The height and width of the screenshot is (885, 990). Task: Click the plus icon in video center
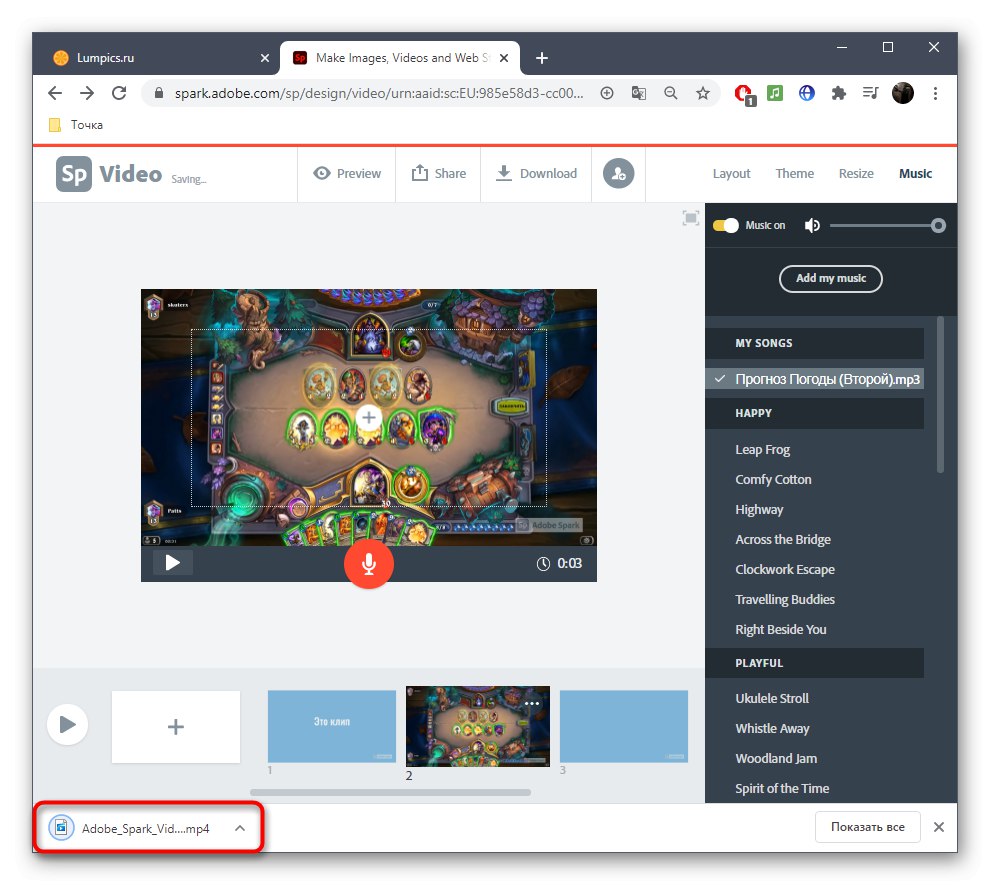point(369,417)
